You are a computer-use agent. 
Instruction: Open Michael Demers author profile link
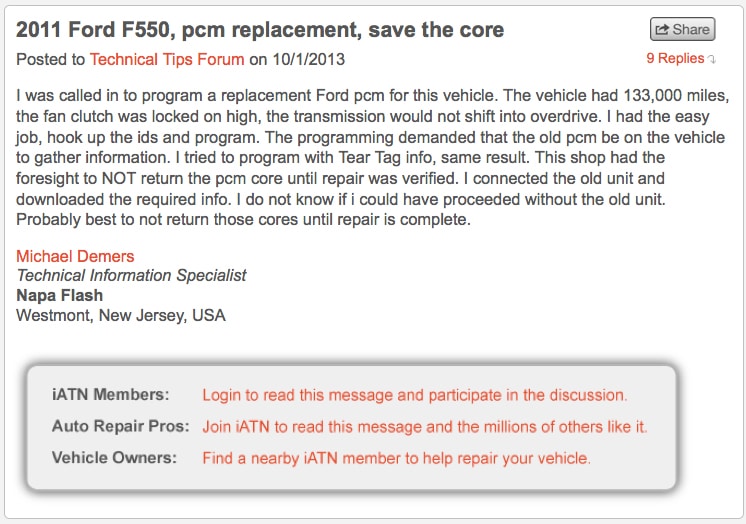(x=75, y=257)
